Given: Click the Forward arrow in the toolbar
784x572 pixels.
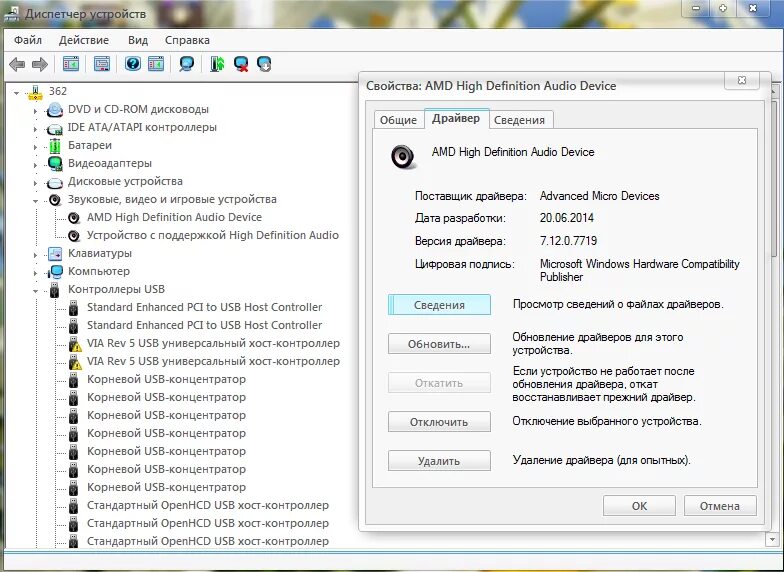Looking at the screenshot, I should pyautogui.click(x=40, y=64).
